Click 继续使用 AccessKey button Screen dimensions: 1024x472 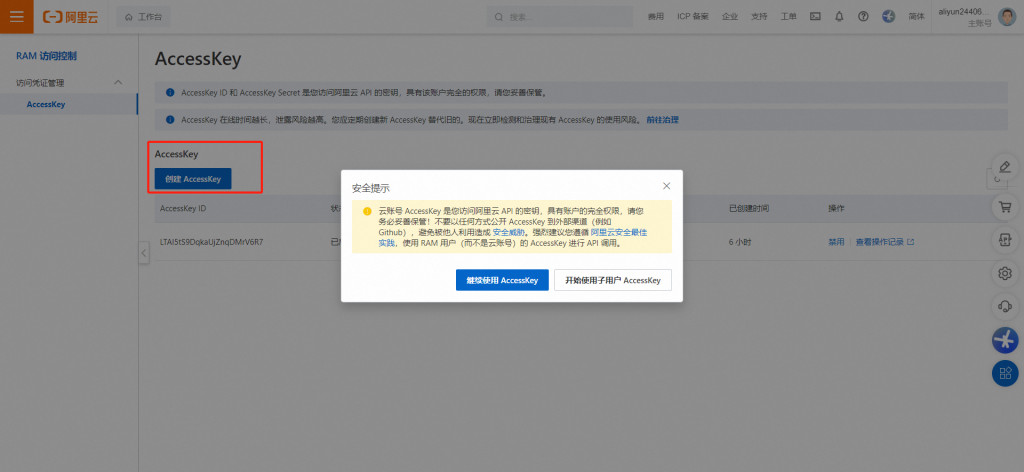coord(502,280)
